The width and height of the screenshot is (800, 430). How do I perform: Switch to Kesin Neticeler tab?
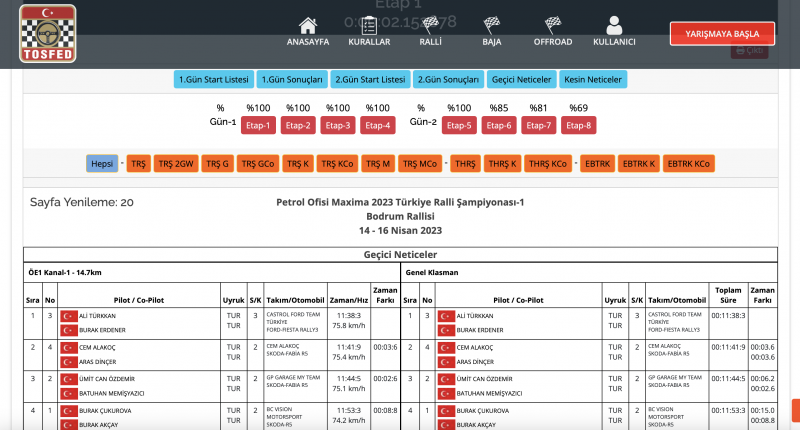pyautogui.click(x=593, y=80)
